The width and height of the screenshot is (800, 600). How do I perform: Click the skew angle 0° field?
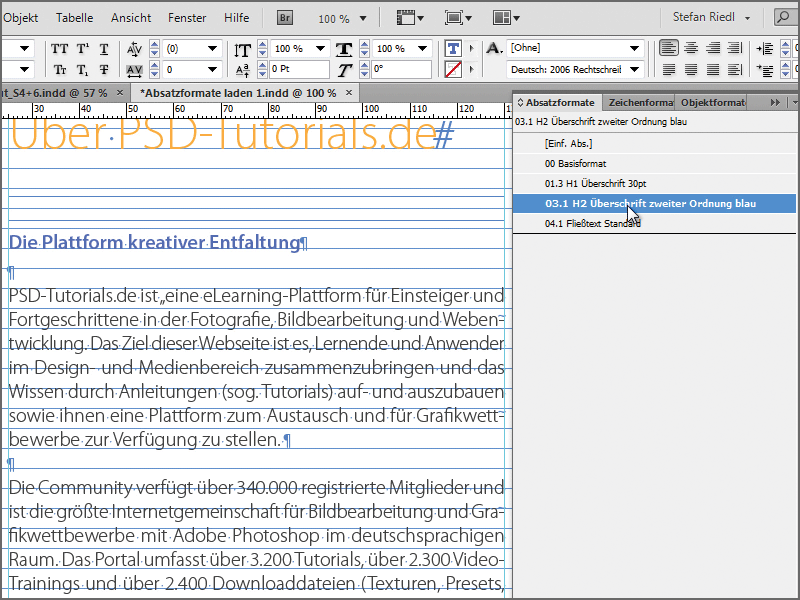tap(402, 69)
